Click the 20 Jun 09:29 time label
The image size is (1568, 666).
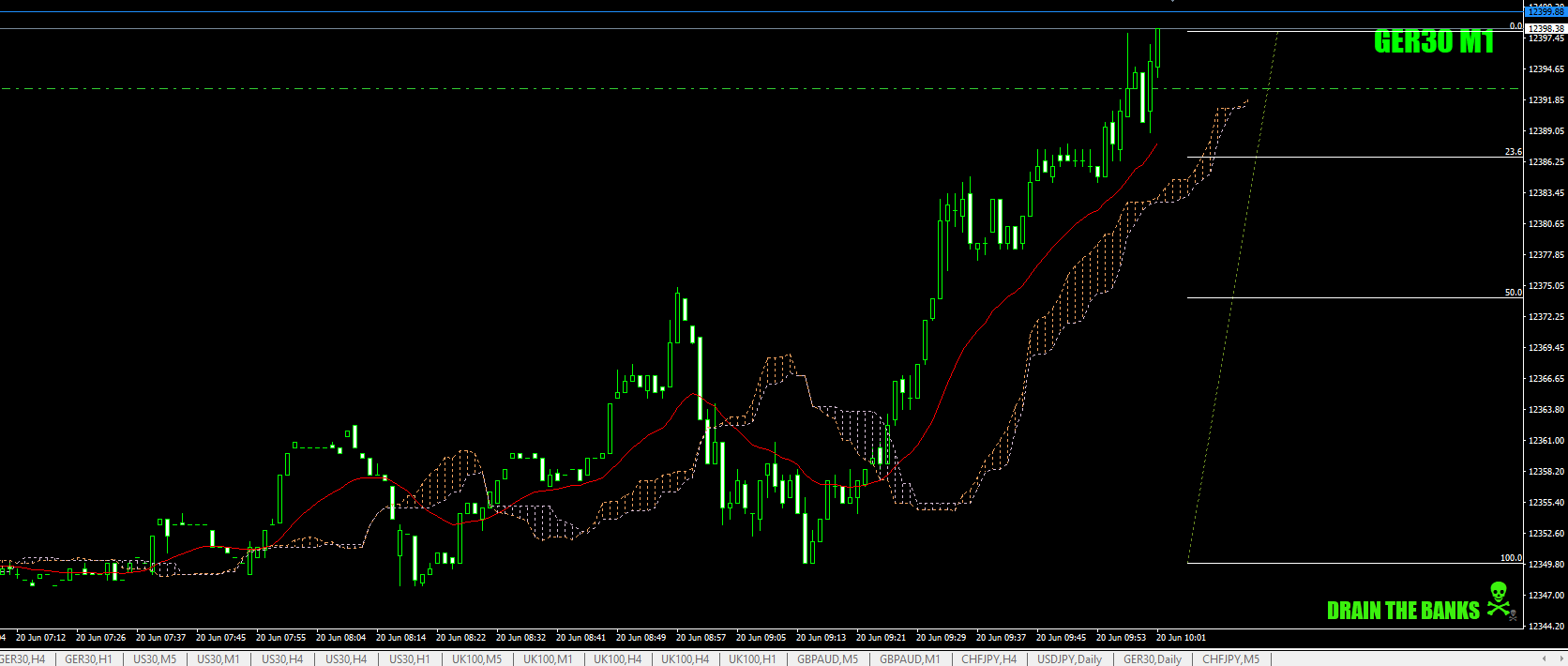[x=941, y=638]
